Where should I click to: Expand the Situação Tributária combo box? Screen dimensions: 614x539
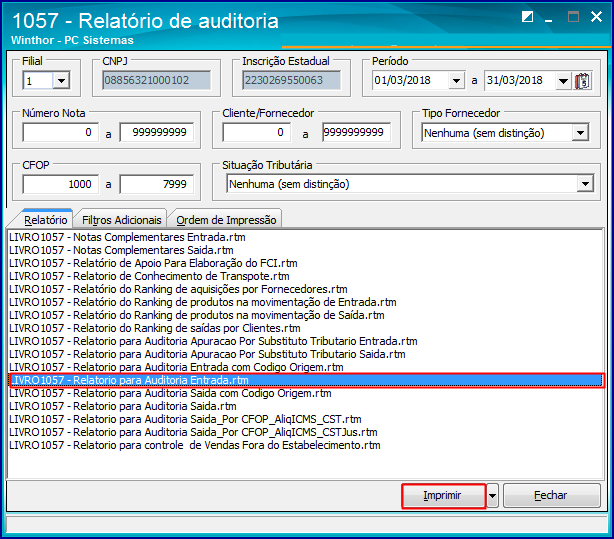pyautogui.click(x=585, y=184)
